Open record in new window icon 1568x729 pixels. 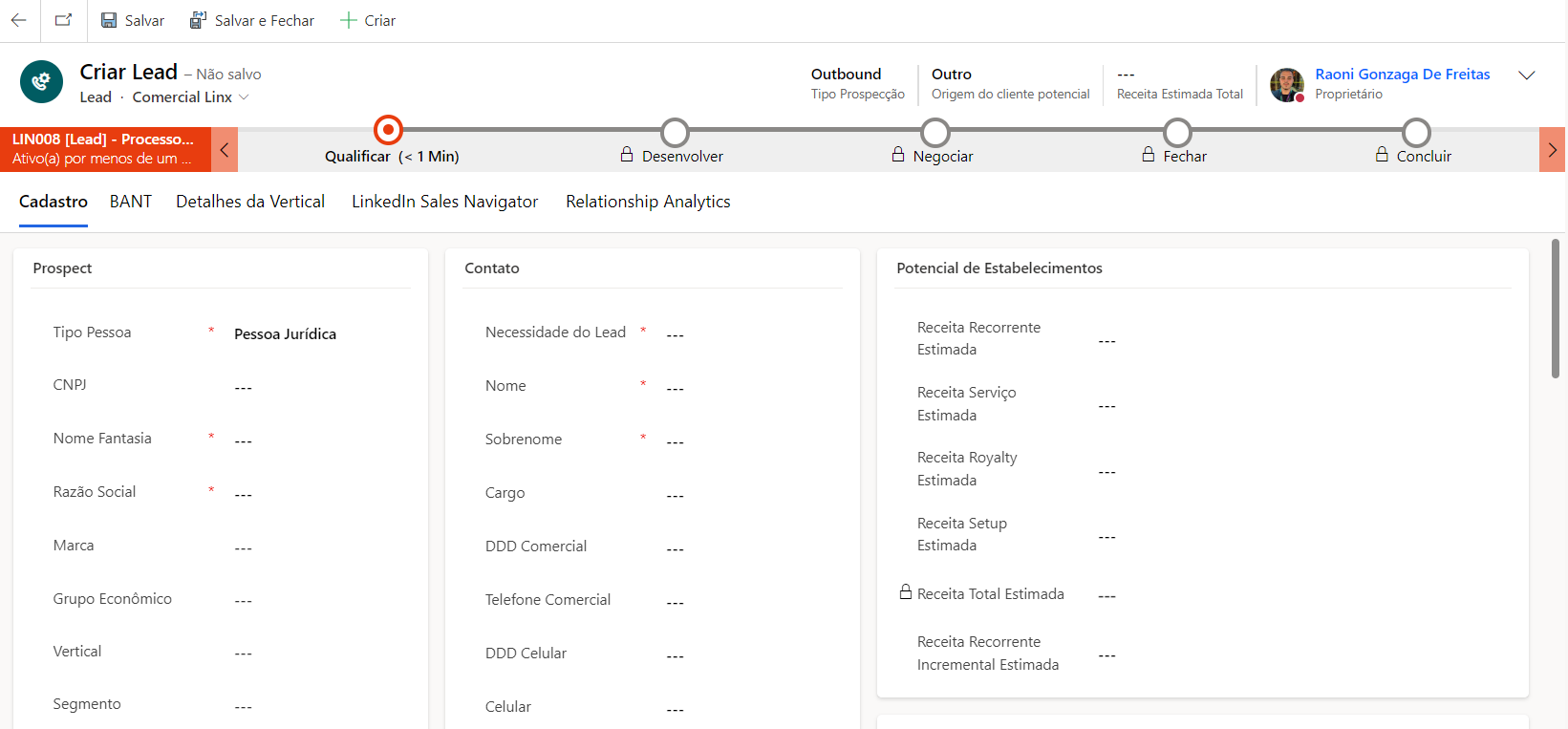[x=63, y=20]
